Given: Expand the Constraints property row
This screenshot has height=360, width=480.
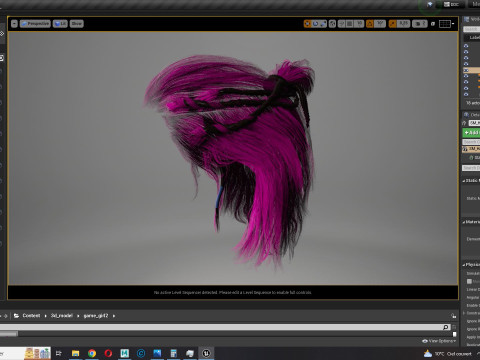Looking at the screenshot, I should [x=464, y=313].
